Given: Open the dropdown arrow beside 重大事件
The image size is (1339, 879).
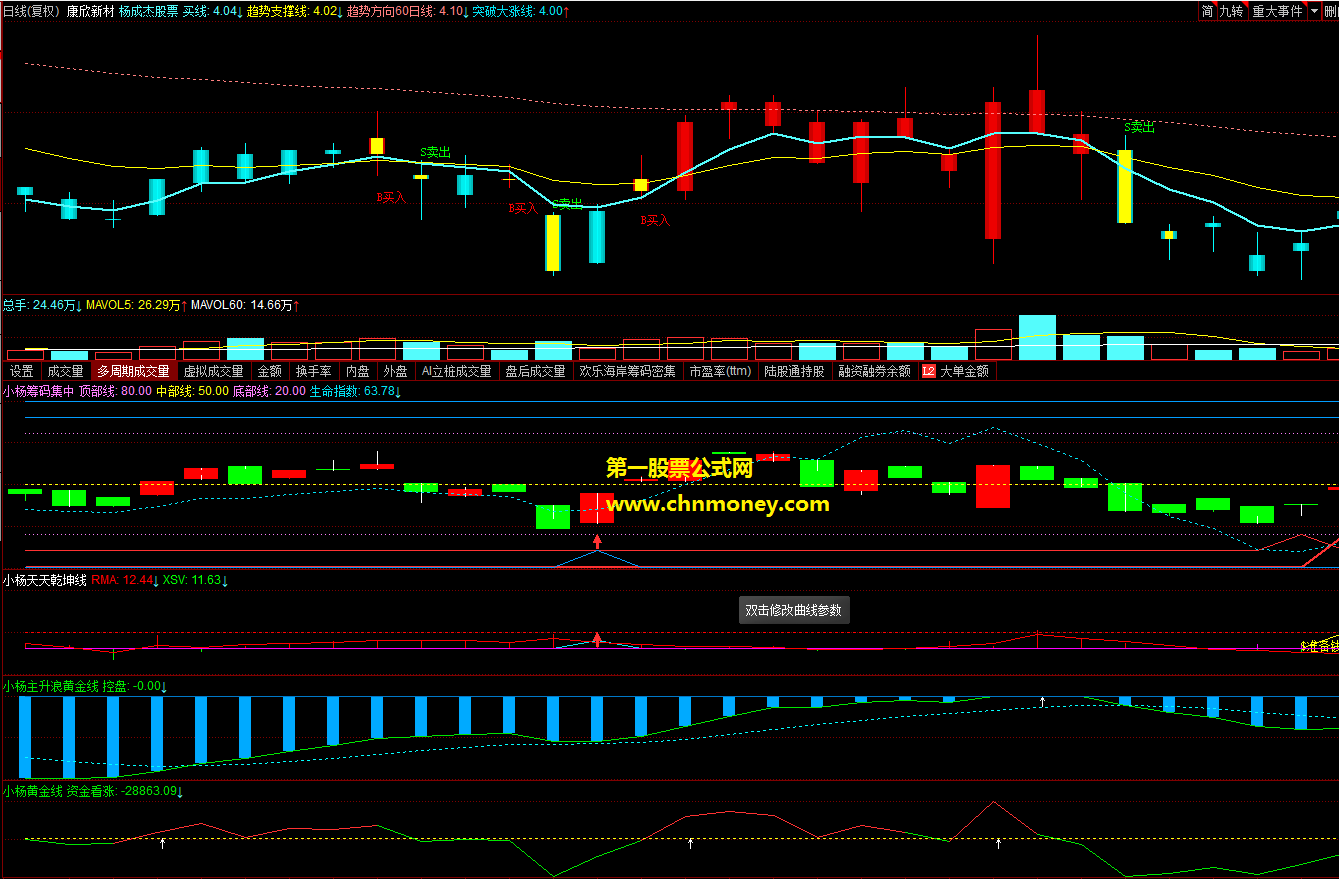Looking at the screenshot, I should coord(1314,11).
